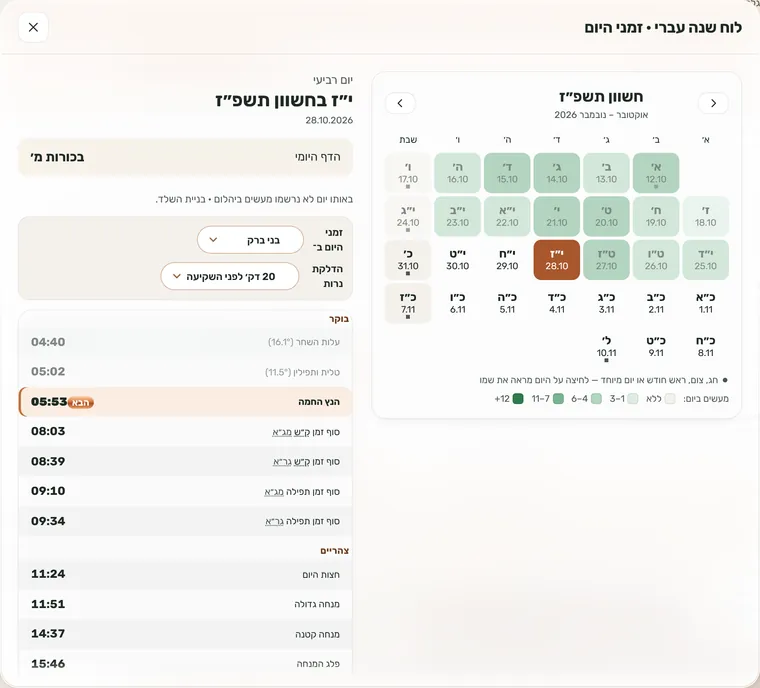
Task: Click the +12 darkest green legend swatch
Action: point(518,399)
